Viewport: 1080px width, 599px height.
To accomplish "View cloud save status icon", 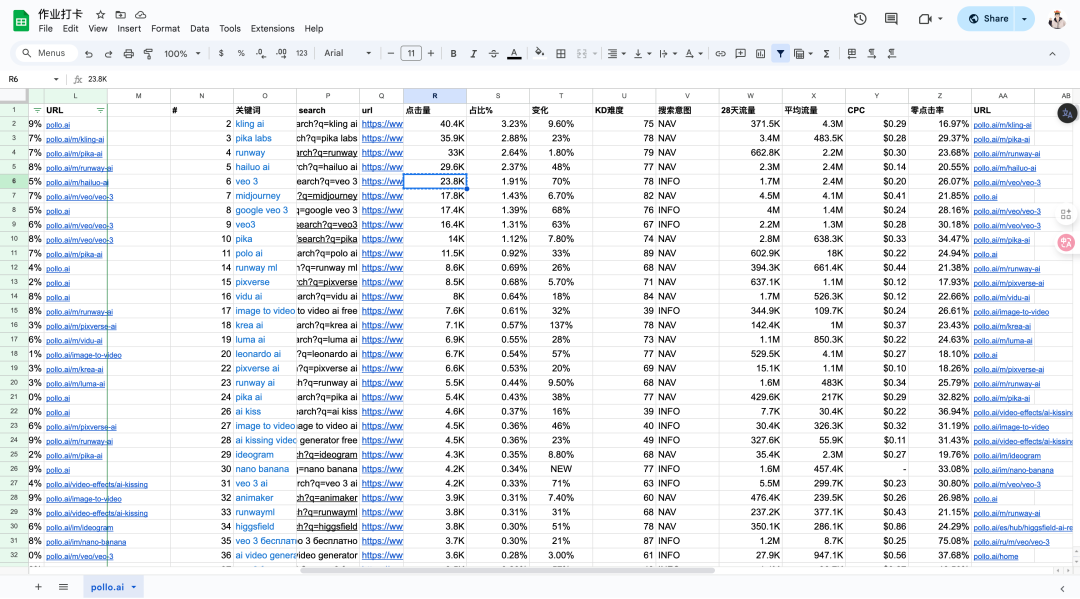I will click(x=141, y=14).
